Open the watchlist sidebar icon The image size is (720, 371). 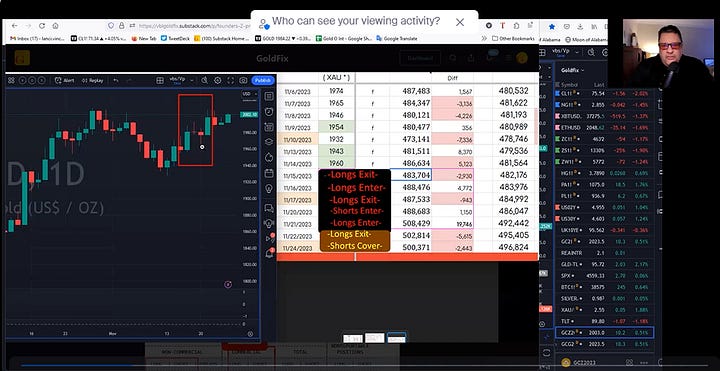point(269,96)
